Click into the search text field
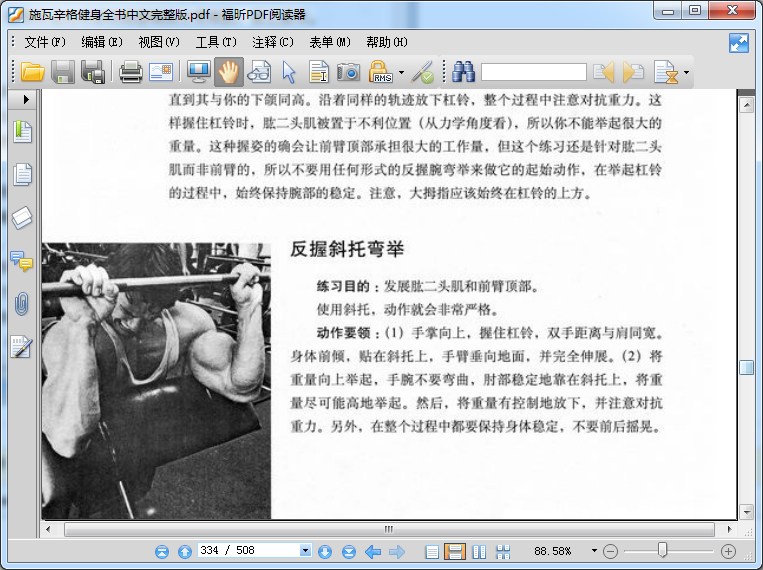Viewport: 763px width, 570px height. 534,72
